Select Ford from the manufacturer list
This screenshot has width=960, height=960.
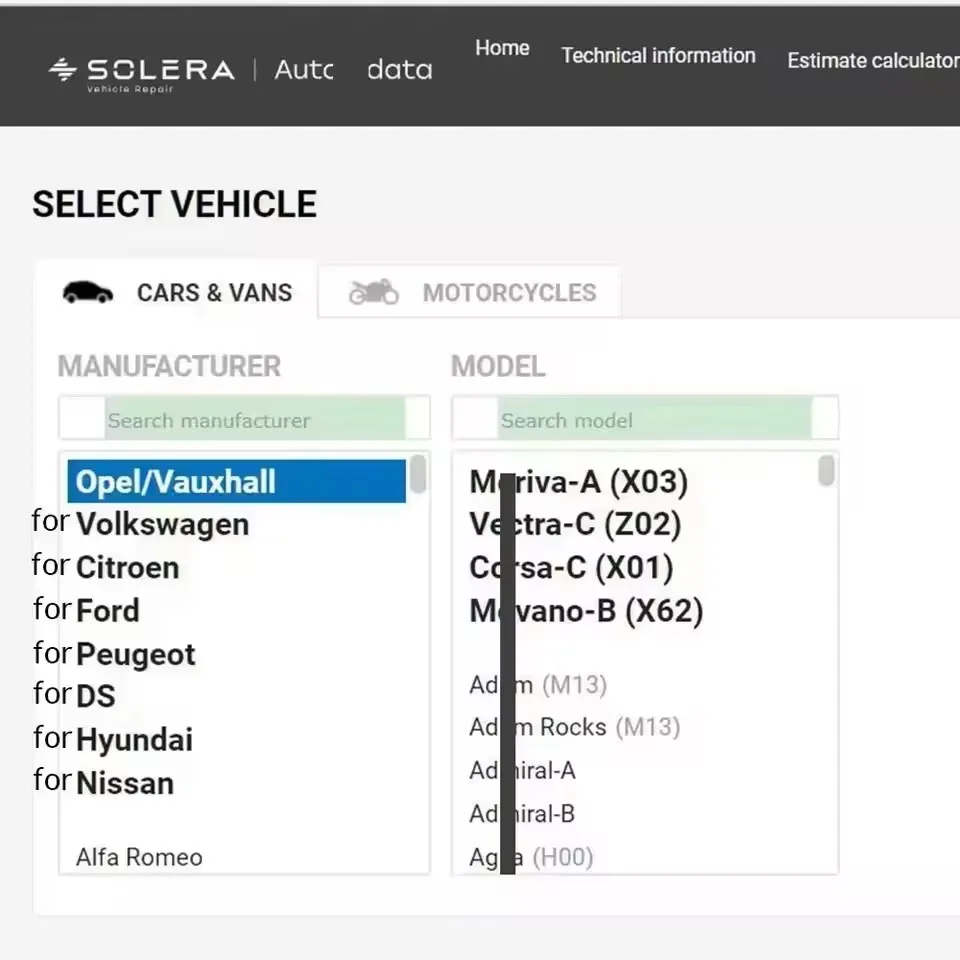(107, 610)
